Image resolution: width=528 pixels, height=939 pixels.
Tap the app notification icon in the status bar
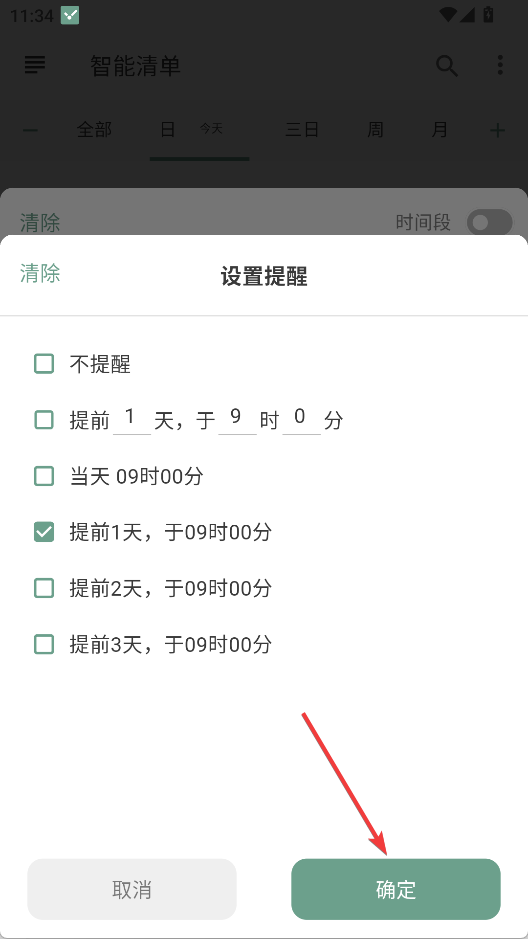(70, 15)
